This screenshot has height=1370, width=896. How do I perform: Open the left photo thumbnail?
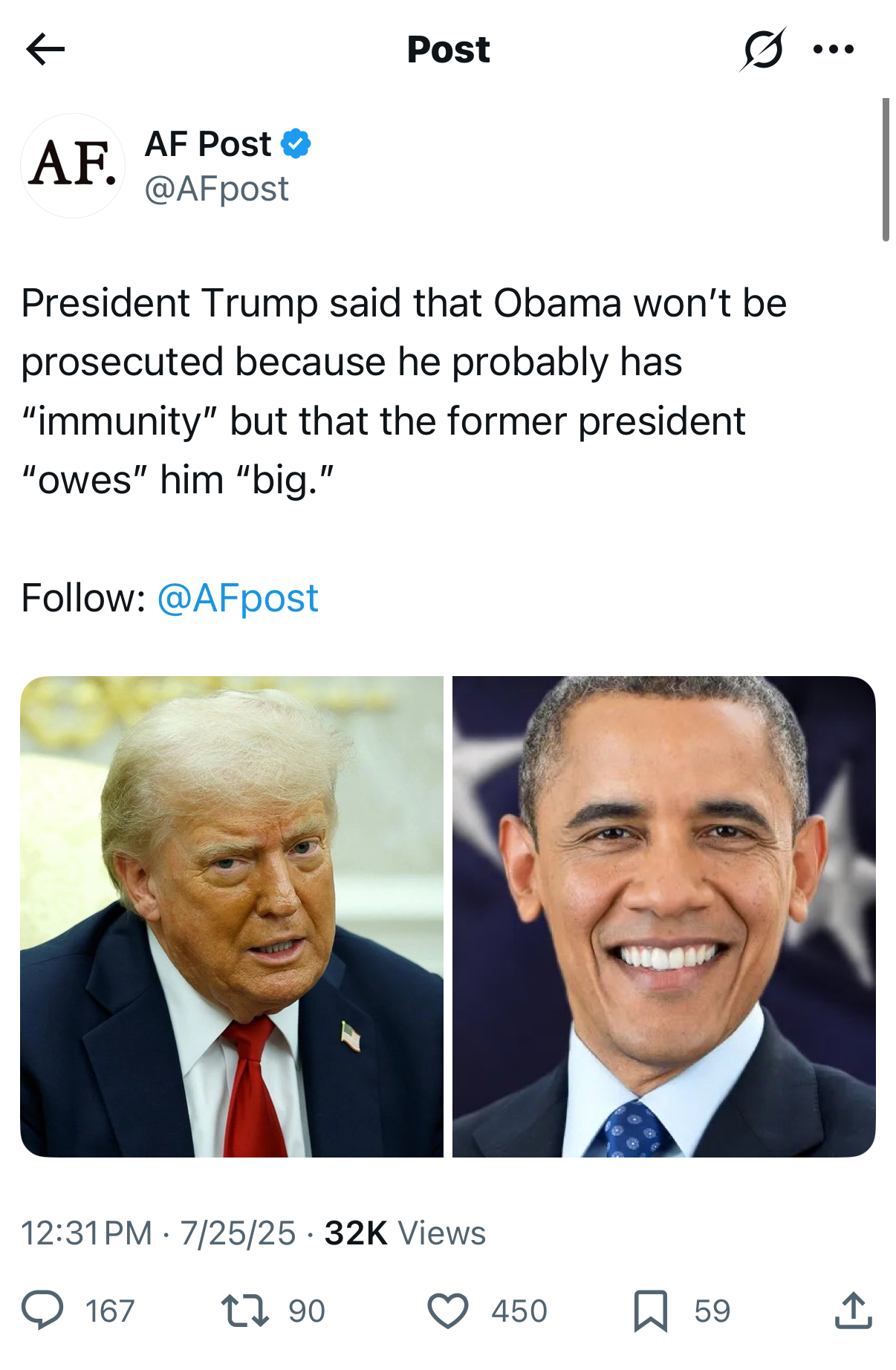[x=232, y=916]
